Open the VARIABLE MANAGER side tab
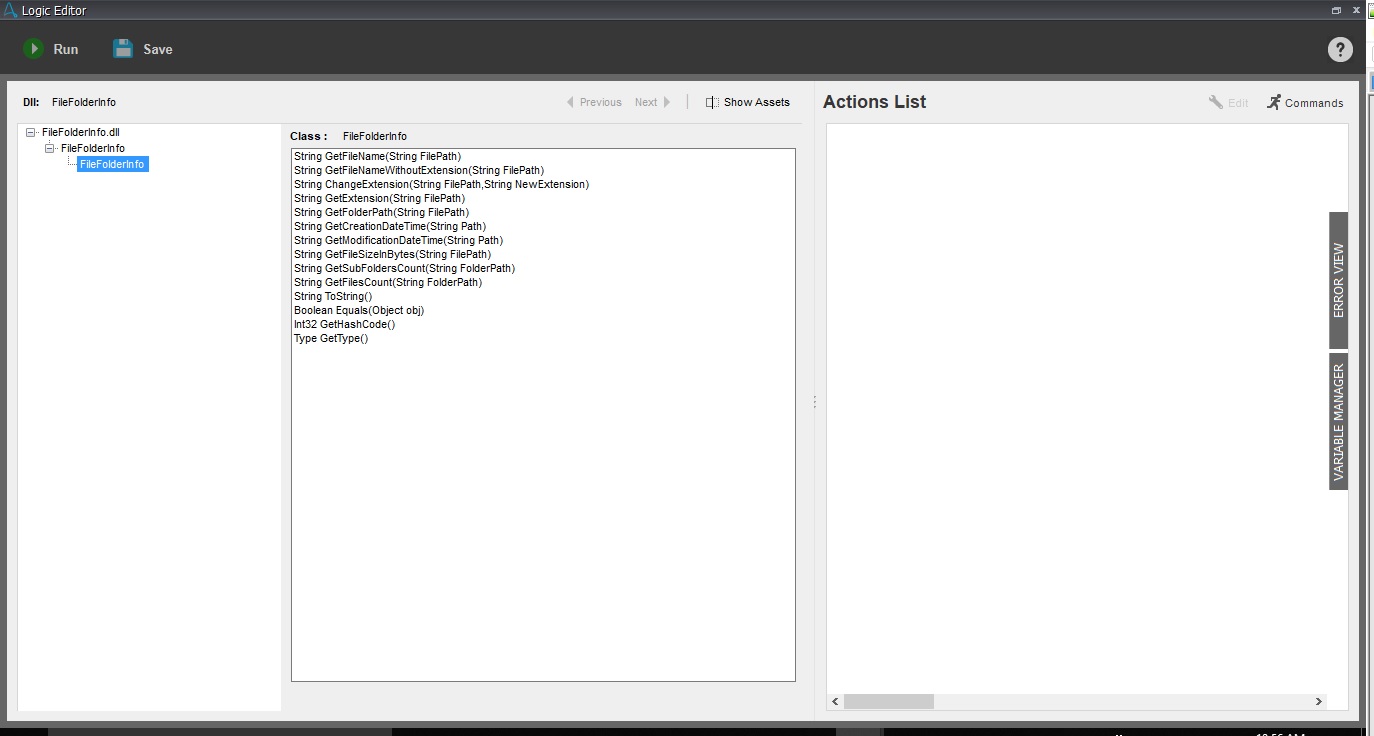This screenshot has height=736, width=1374. coord(1338,421)
